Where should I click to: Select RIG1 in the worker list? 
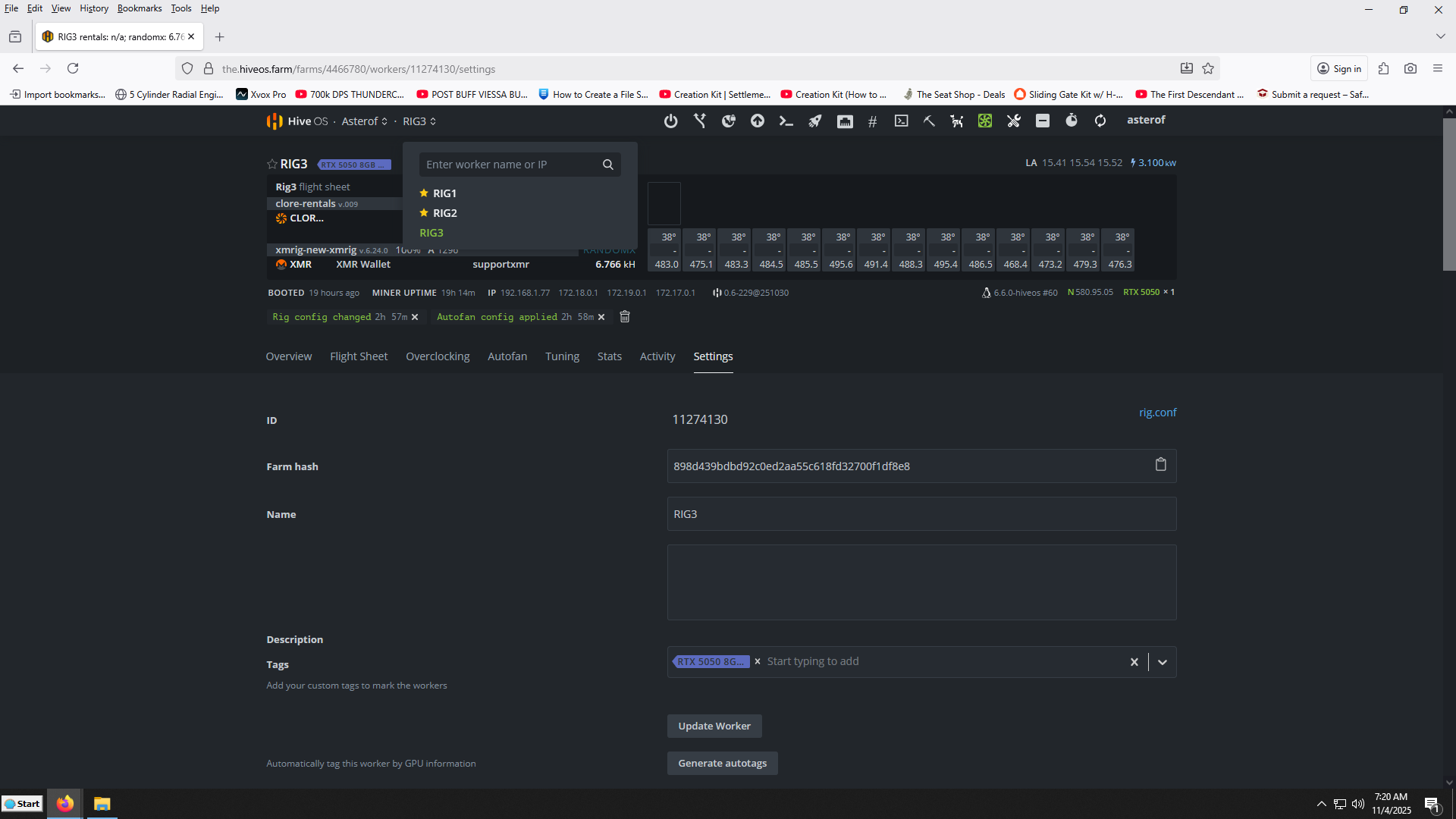tap(444, 193)
